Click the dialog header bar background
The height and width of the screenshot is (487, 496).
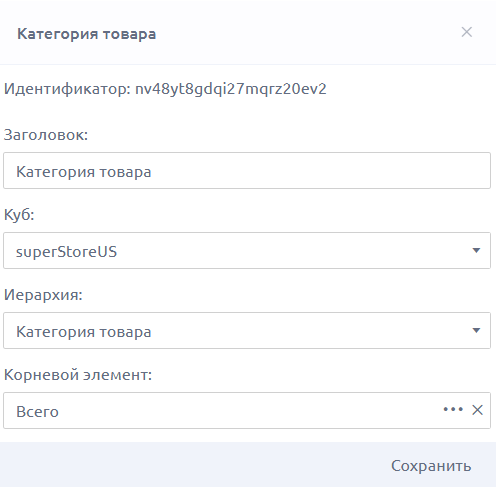point(300,33)
